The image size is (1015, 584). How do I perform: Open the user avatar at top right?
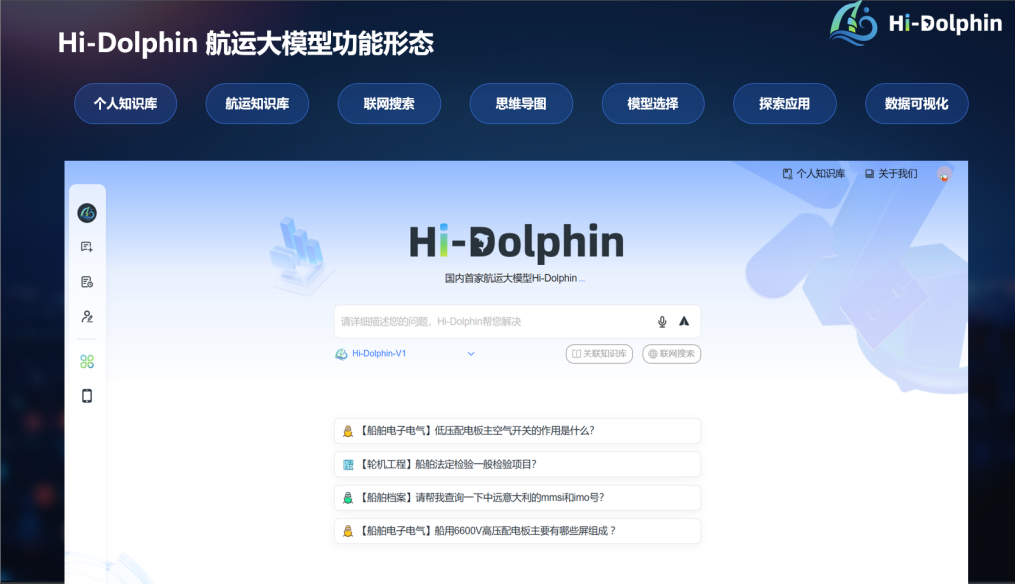point(944,174)
